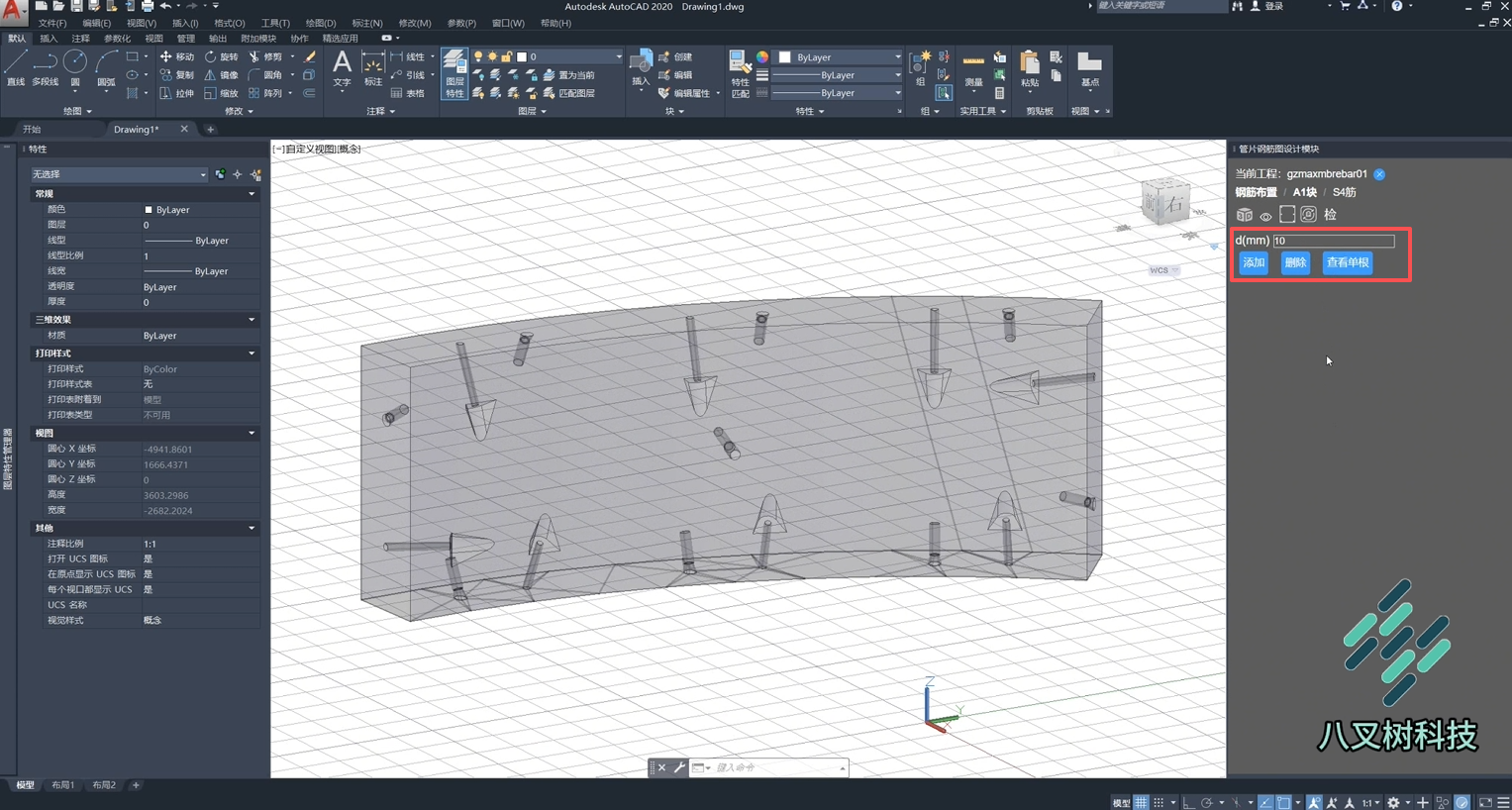Toggle grid display in status bar
The width and height of the screenshot is (1512, 810).
(x=1142, y=802)
